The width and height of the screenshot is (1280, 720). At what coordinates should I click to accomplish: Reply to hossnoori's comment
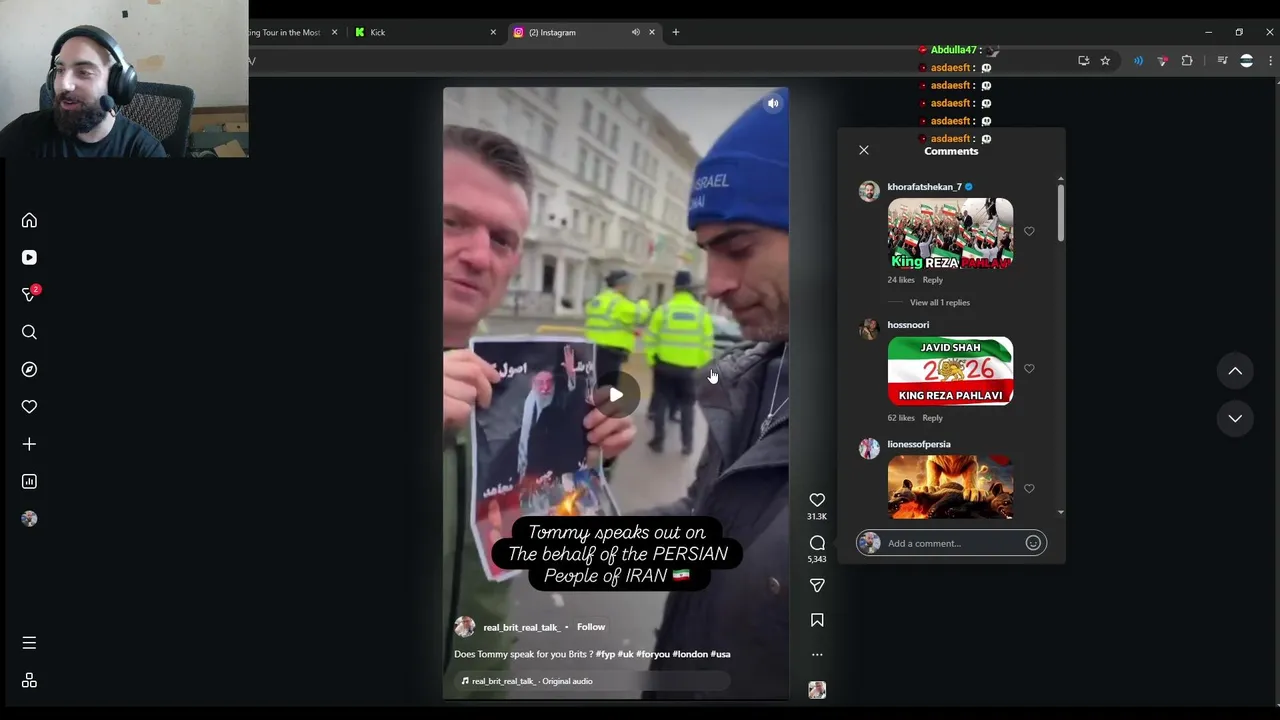(x=932, y=418)
